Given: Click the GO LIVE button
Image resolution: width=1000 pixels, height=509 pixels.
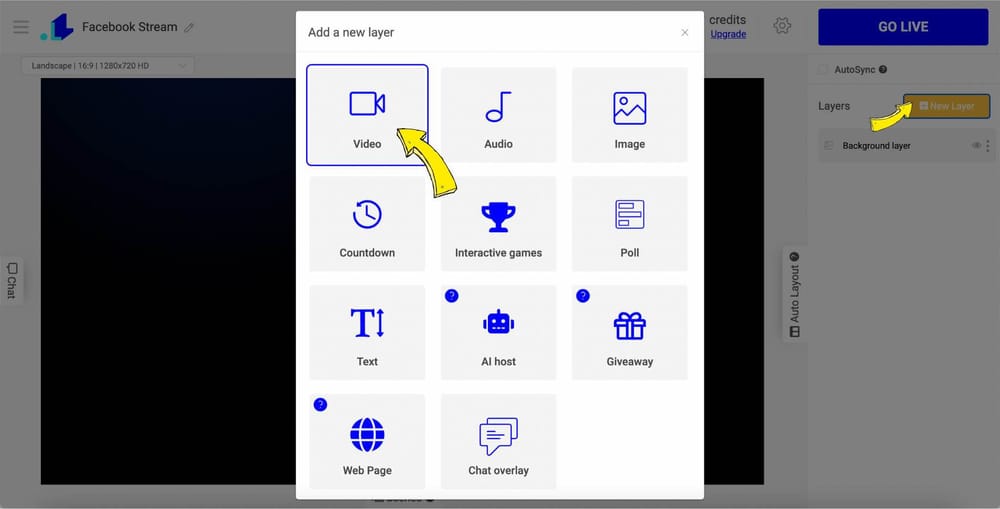Looking at the screenshot, I should (x=903, y=27).
